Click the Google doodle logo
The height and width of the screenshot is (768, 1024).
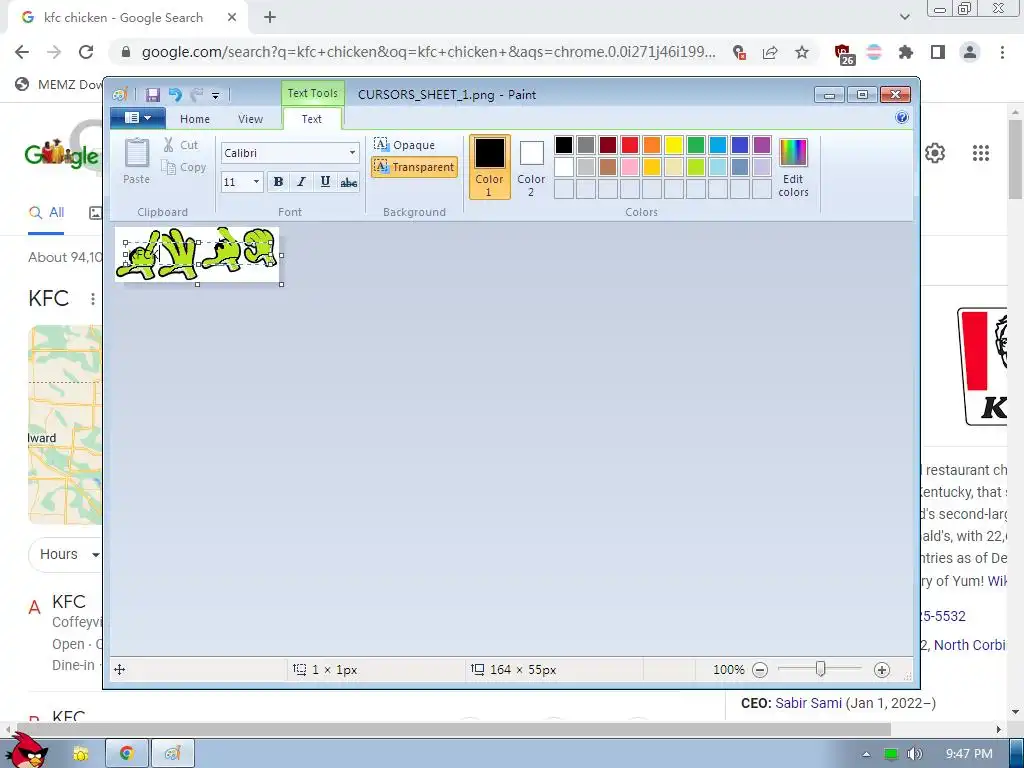(61, 153)
